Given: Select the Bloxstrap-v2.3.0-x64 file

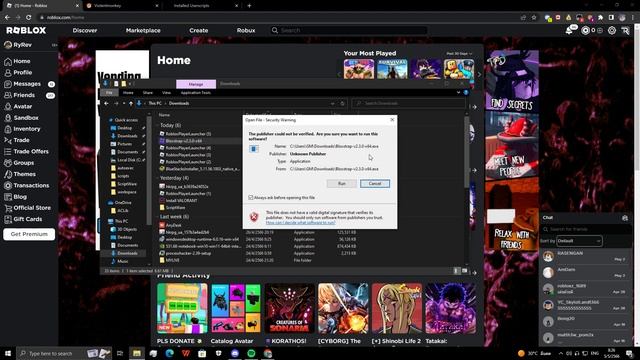Looking at the screenshot, I should (184, 141).
